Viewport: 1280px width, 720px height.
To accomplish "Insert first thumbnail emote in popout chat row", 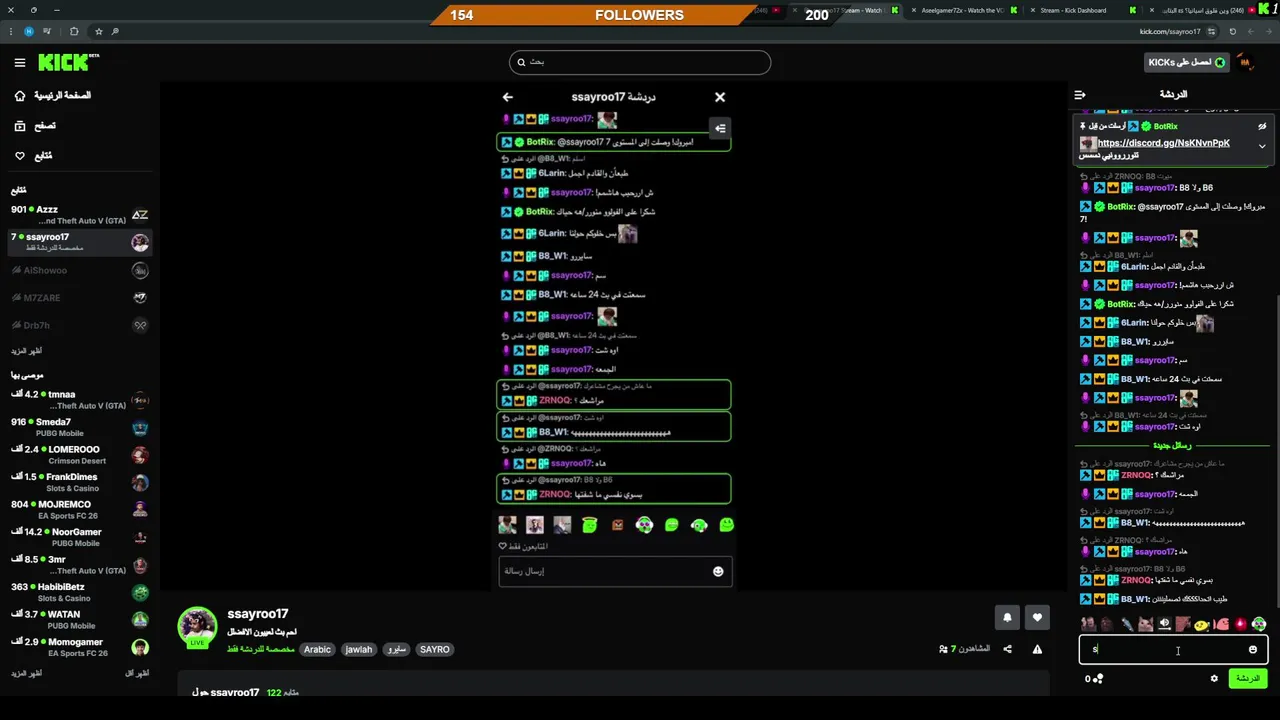I will coord(508,525).
